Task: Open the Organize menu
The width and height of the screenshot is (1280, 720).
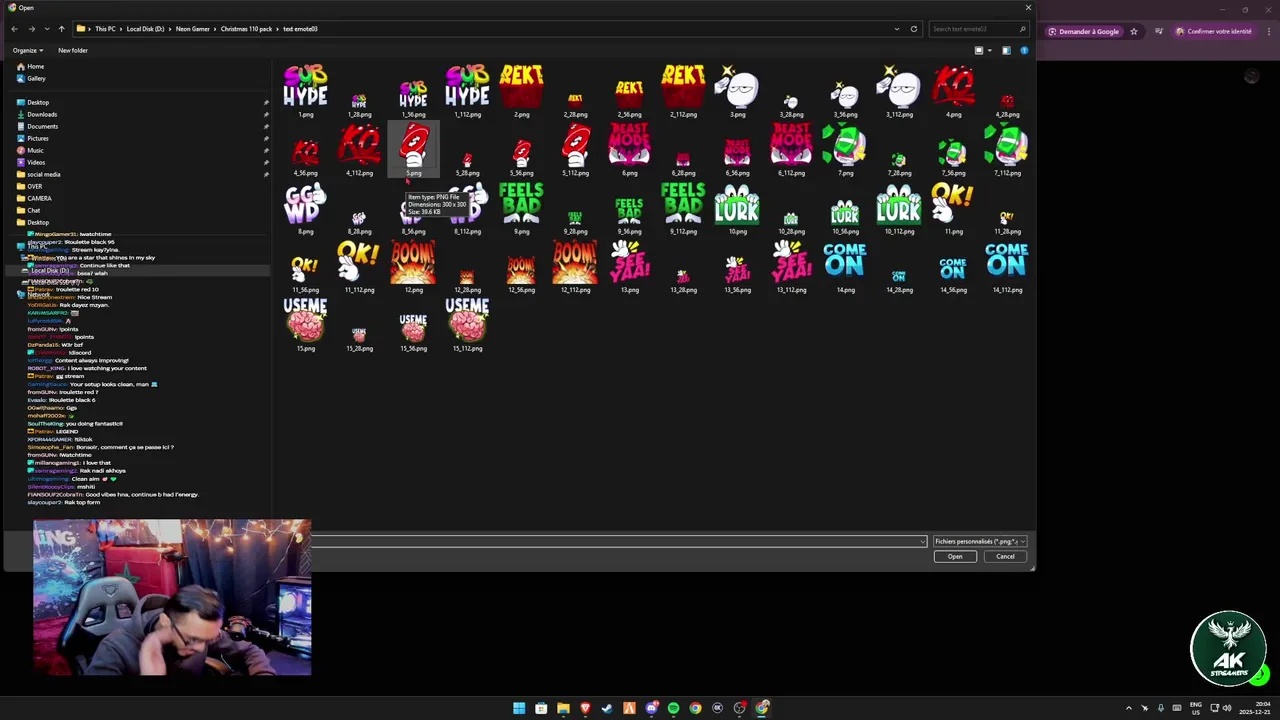Action: click(27, 50)
